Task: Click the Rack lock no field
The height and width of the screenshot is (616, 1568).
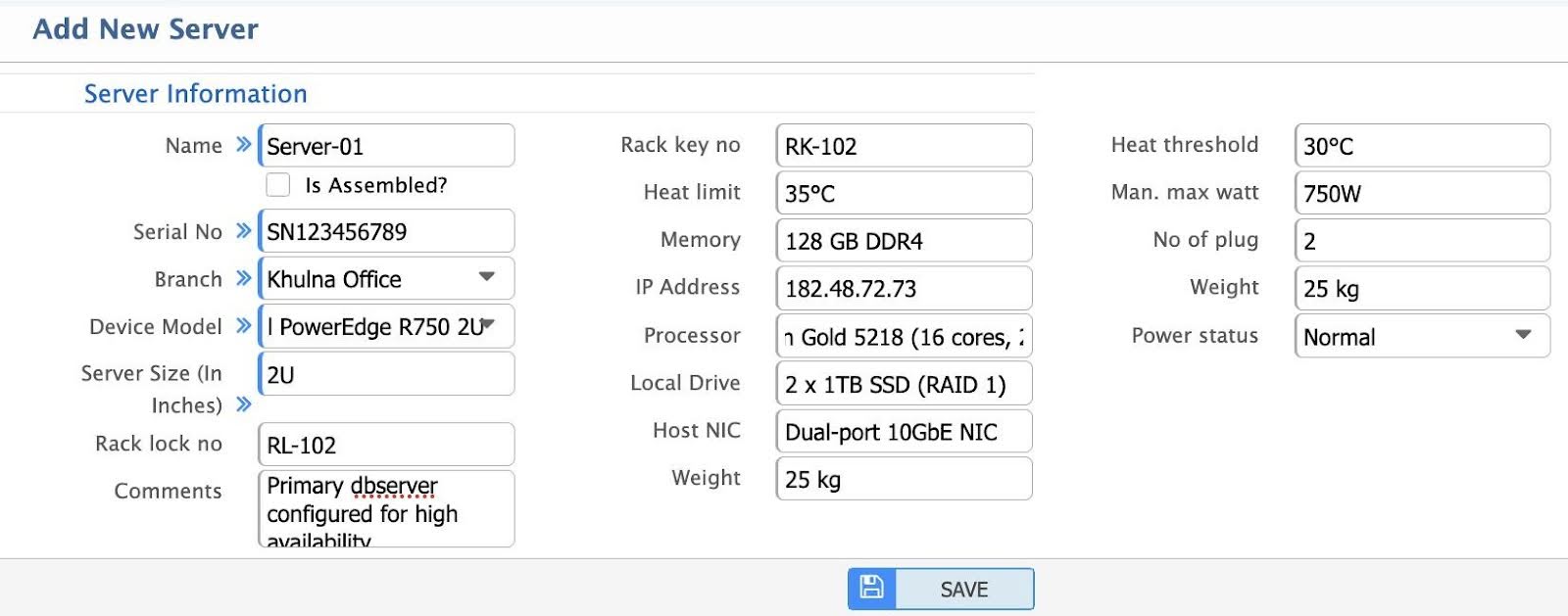Action: [x=386, y=446]
